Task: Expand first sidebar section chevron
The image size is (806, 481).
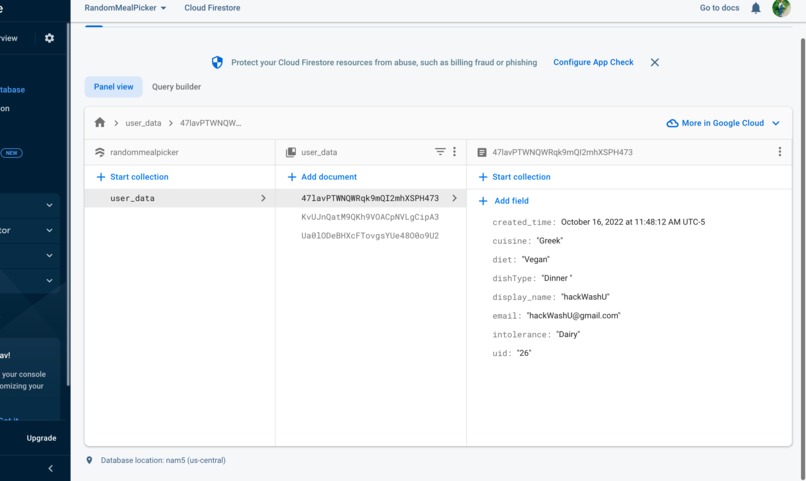Action: (x=49, y=205)
